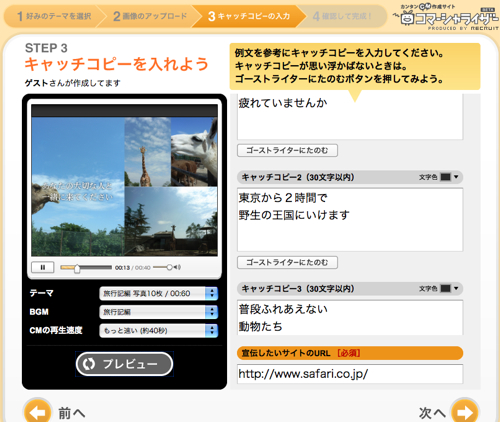This screenshot has width=500, height=422.
Task: Click the site URL input field
Action: pos(350,374)
